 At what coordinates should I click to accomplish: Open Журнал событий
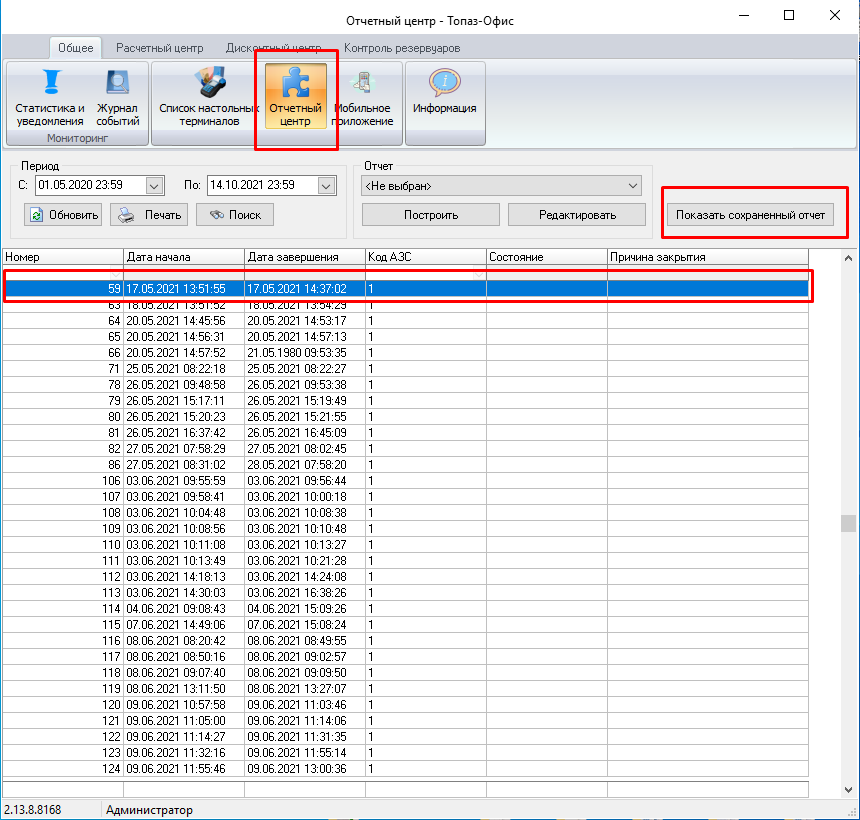pos(117,97)
